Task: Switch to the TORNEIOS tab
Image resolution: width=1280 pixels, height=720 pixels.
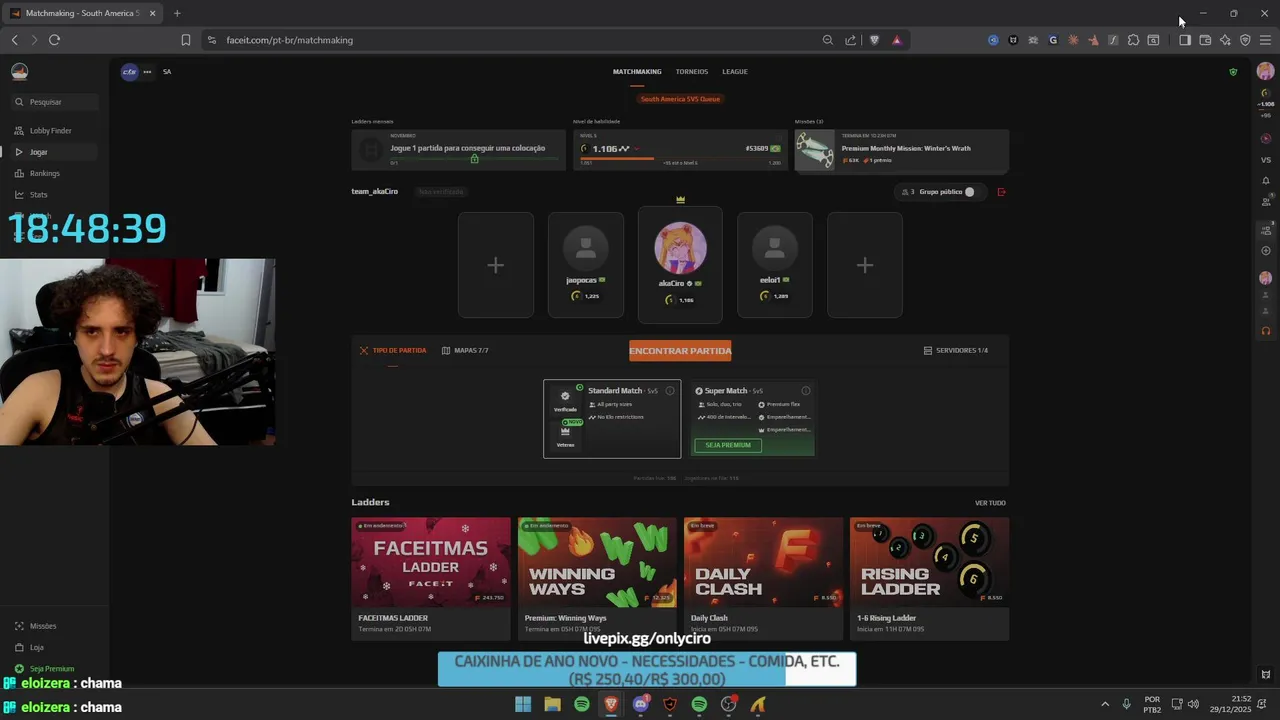Action: point(691,72)
